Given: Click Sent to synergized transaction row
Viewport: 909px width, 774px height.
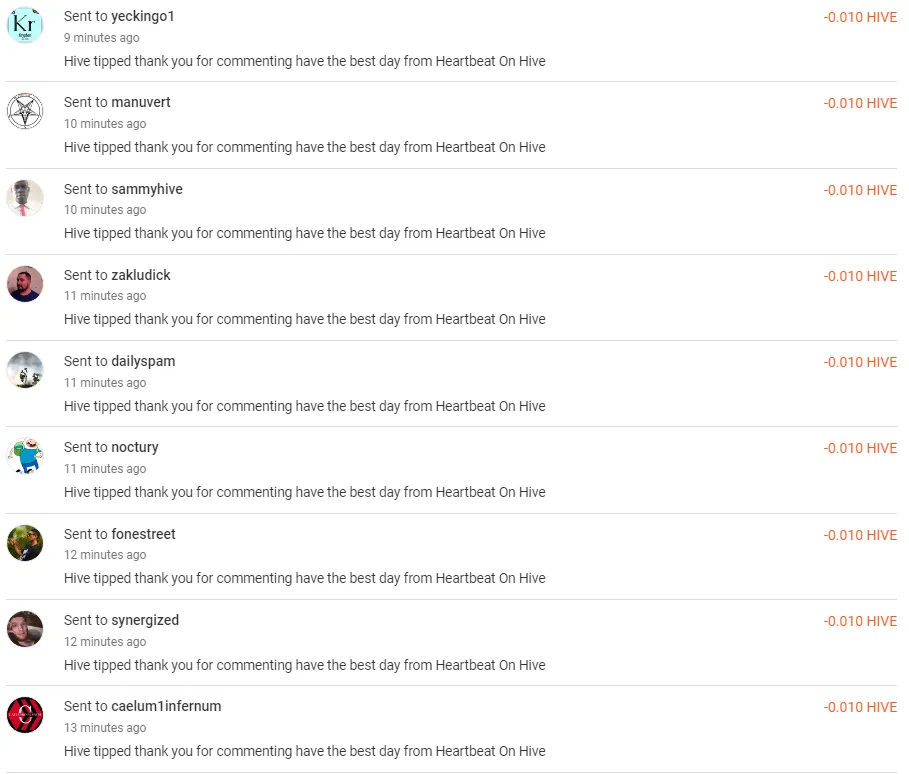Looking at the screenshot, I should click(x=121, y=620).
